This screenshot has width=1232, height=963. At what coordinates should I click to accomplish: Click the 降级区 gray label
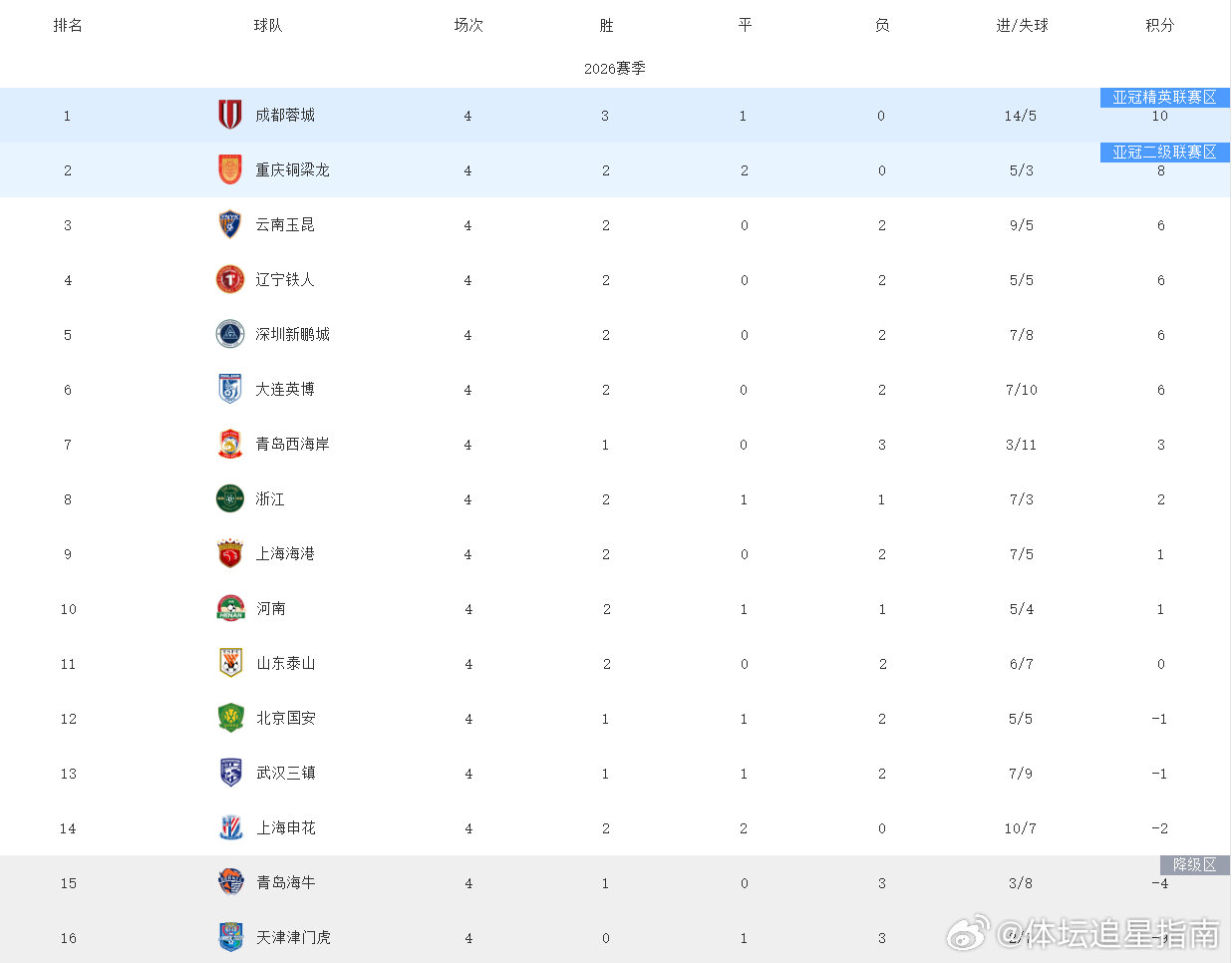pos(1194,865)
